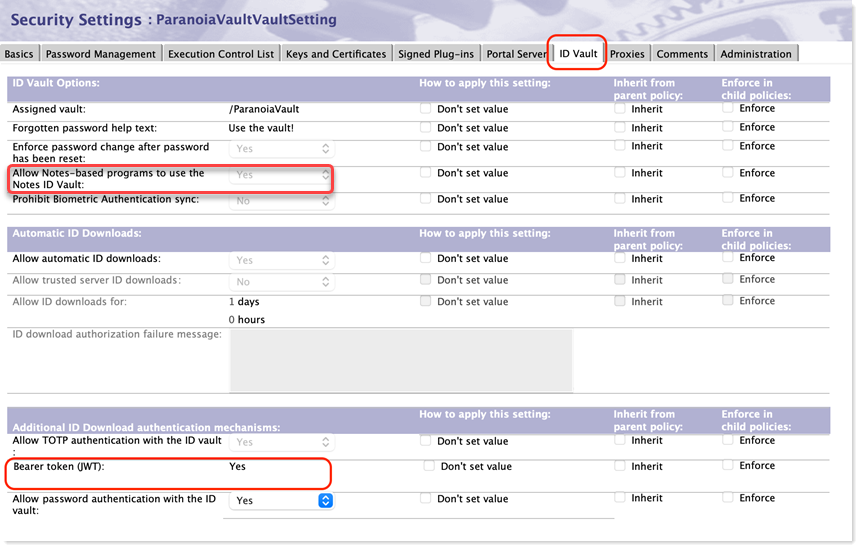
Task: Click the ID download authorization failure message field
Action: click(401, 360)
